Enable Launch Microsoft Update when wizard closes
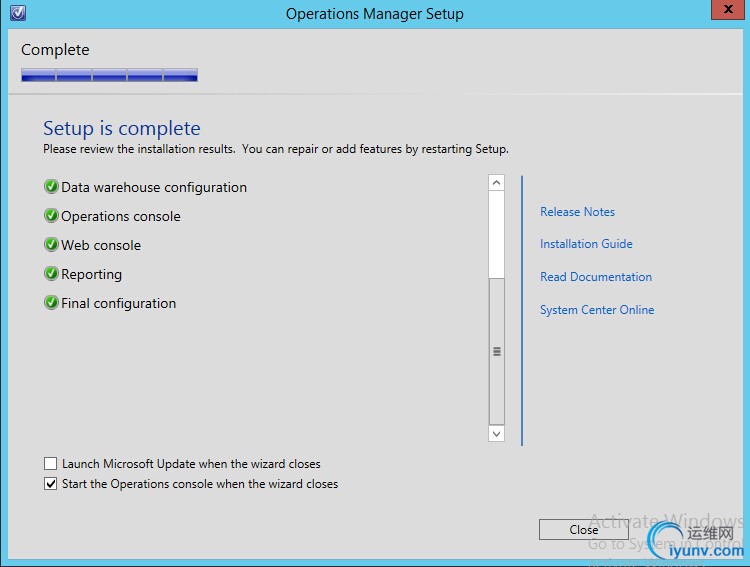The image size is (750, 567). 50,463
